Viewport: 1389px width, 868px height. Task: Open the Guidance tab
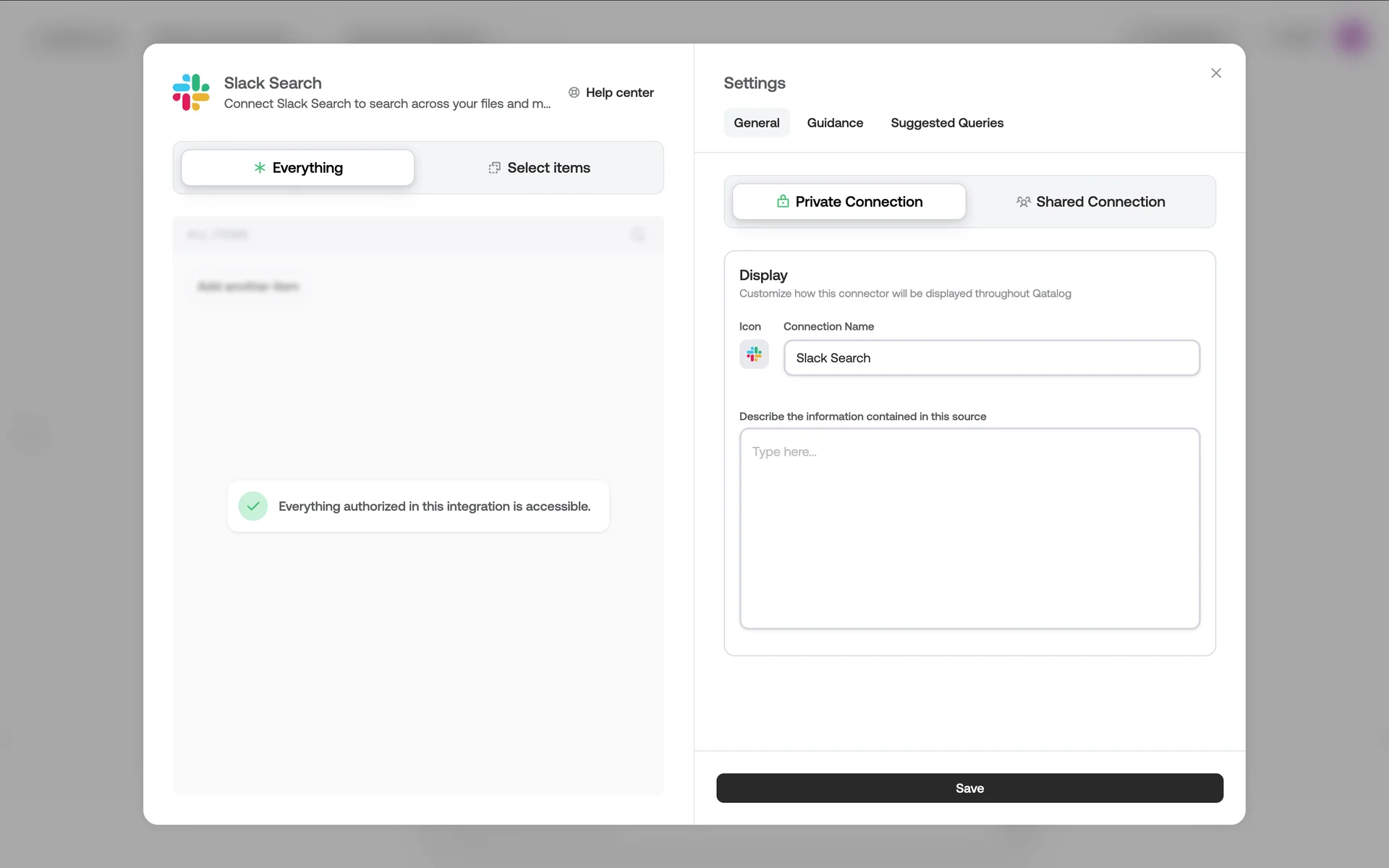tap(835, 123)
